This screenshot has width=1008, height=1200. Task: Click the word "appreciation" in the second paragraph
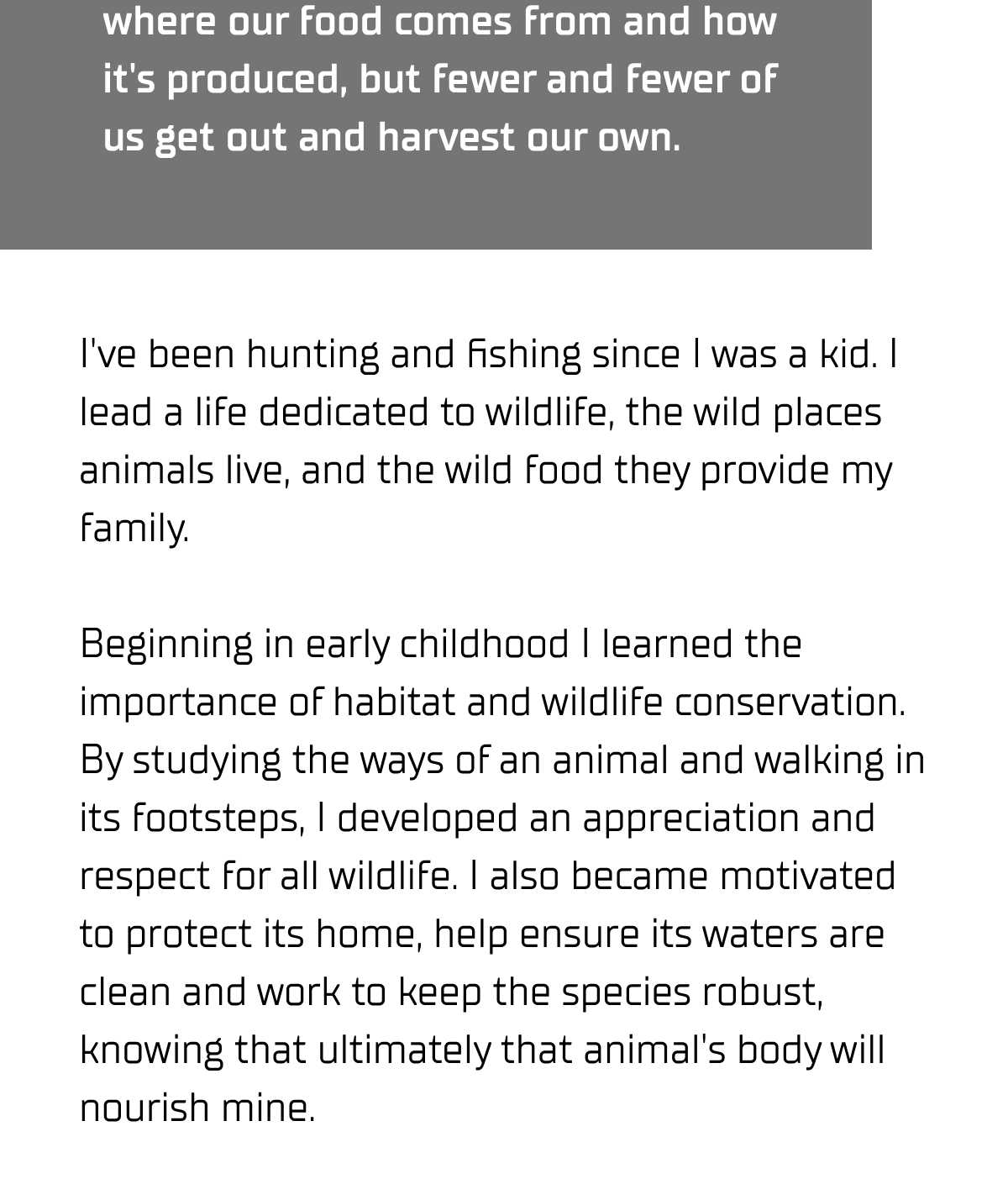pos(690,818)
